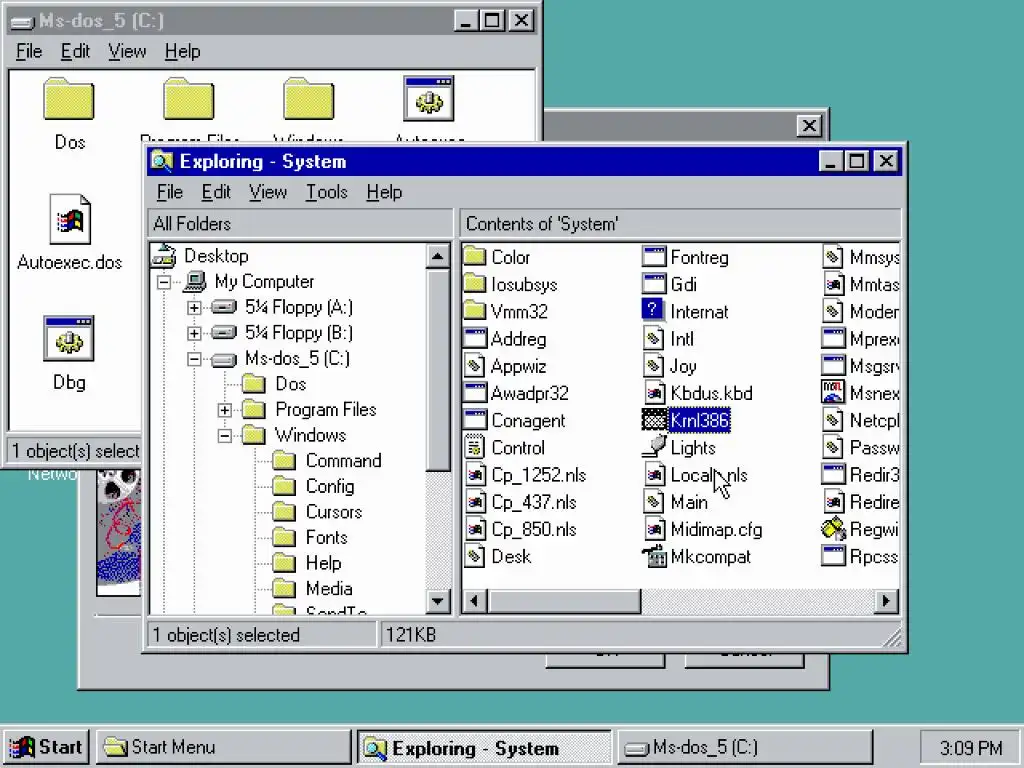Open the Help menu in Exploring window
Image resolution: width=1024 pixels, height=768 pixels.
384,192
